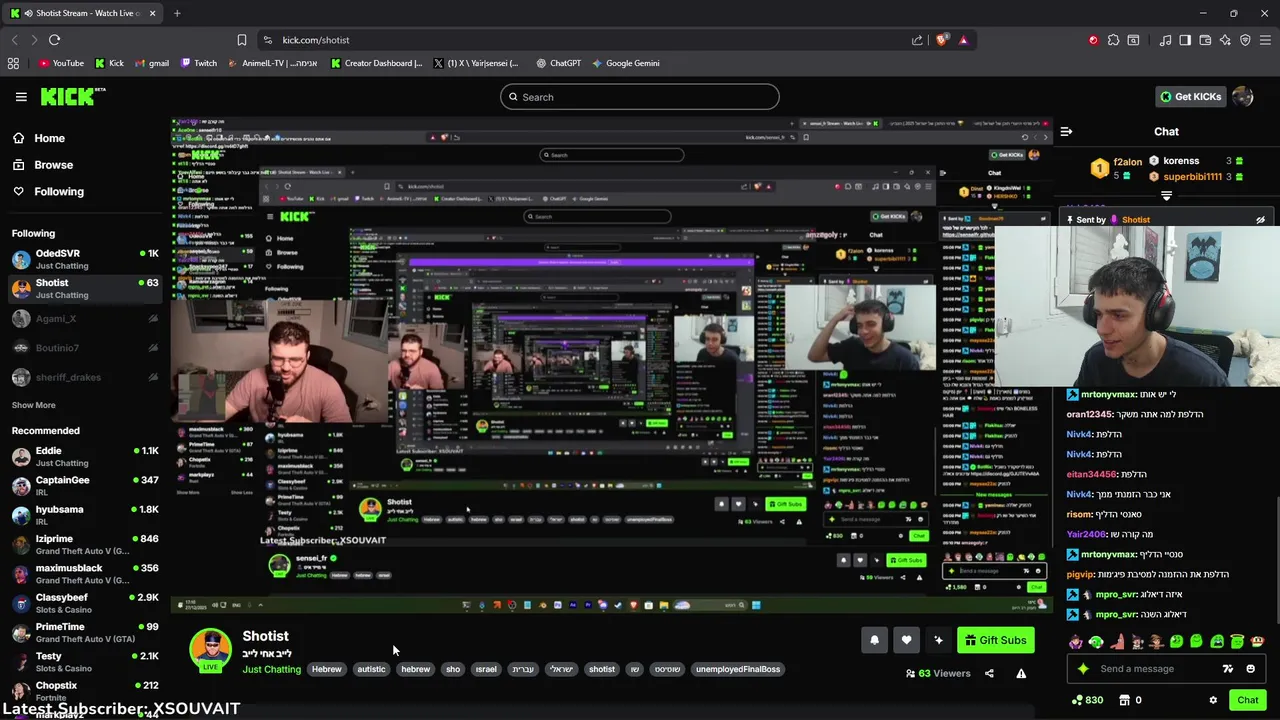Open the Kick hamburger sidebar menu

(21, 97)
